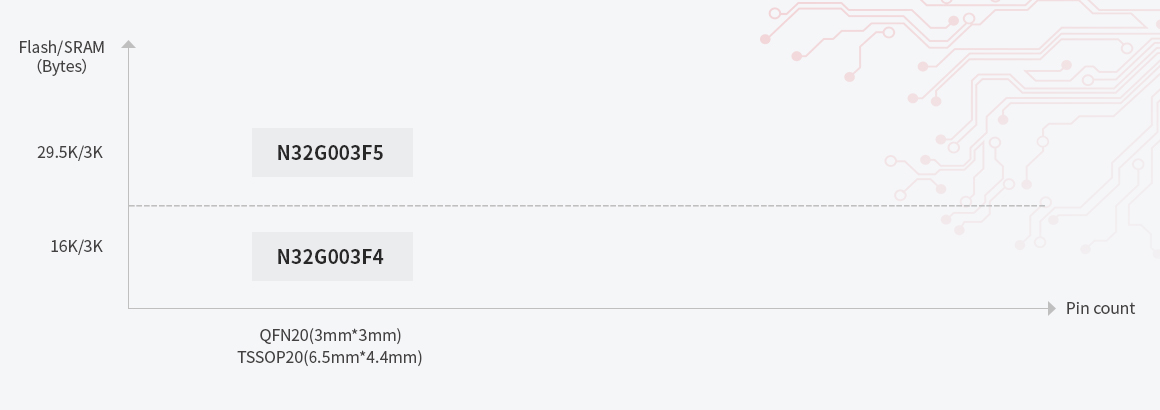Click the (Bytes) unit label
The image size is (1160, 410).
click(x=61, y=67)
